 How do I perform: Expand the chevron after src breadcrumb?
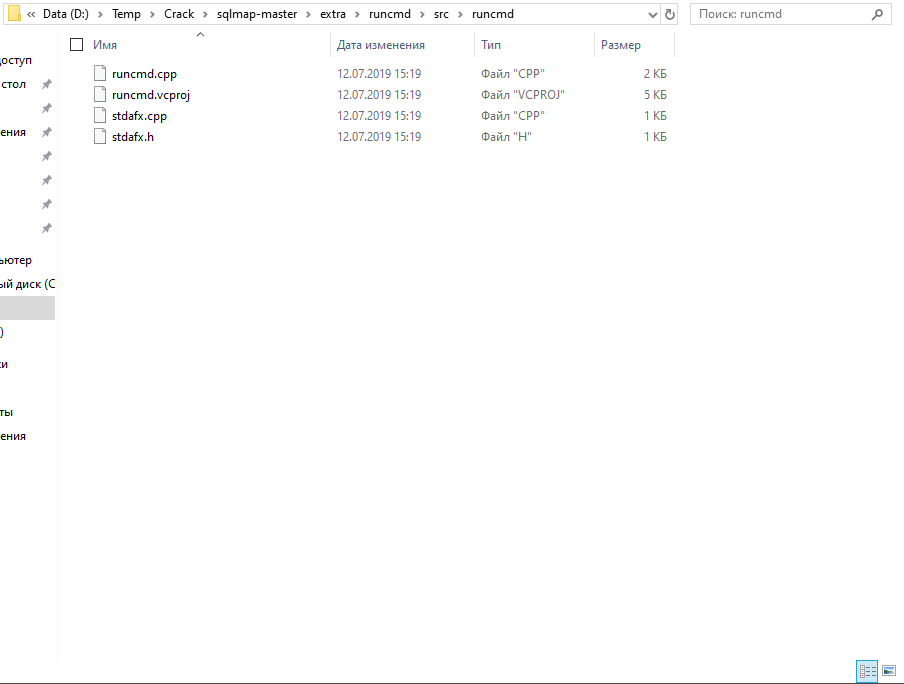coord(460,14)
